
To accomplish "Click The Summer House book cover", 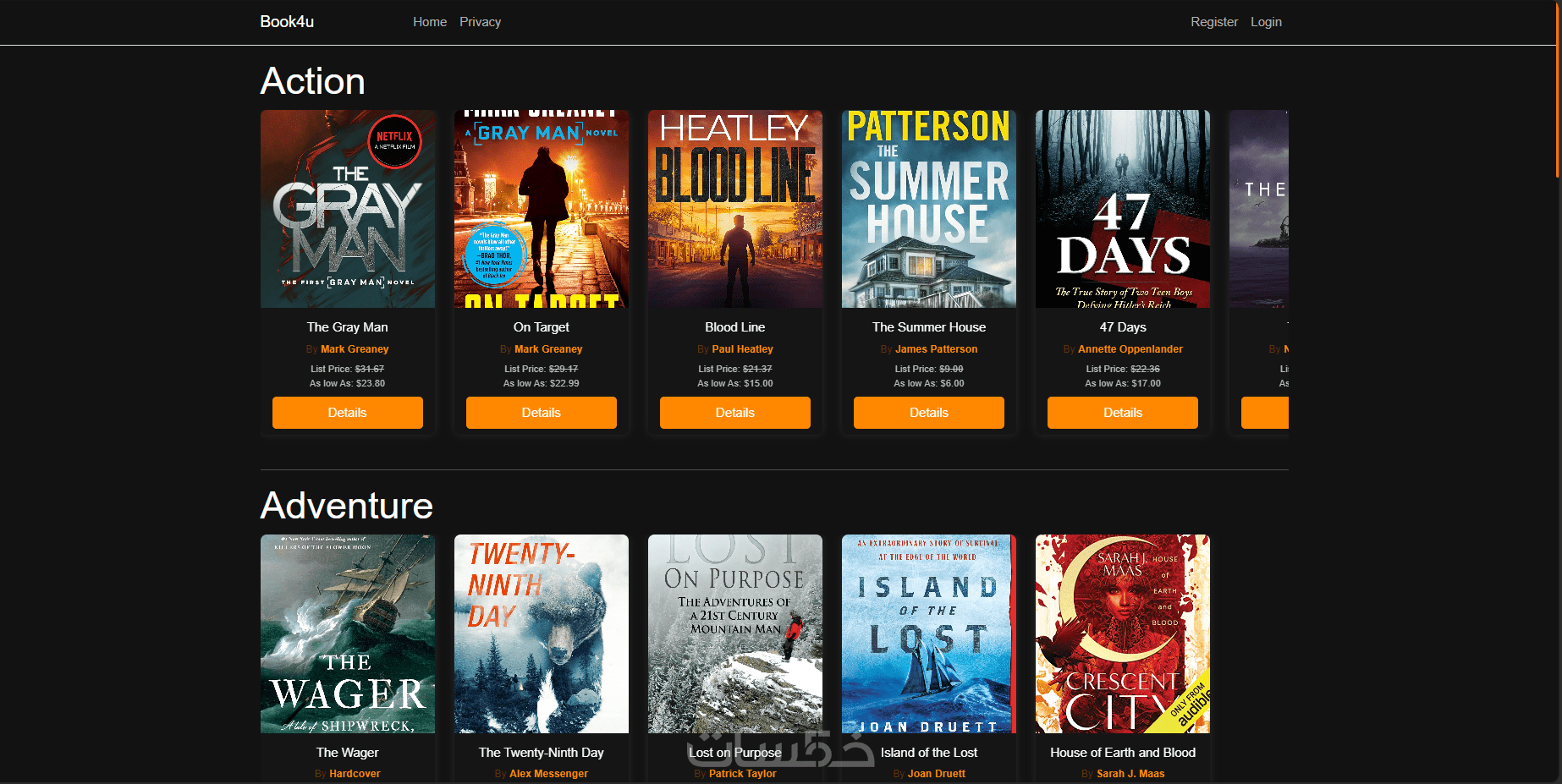I will [929, 209].
